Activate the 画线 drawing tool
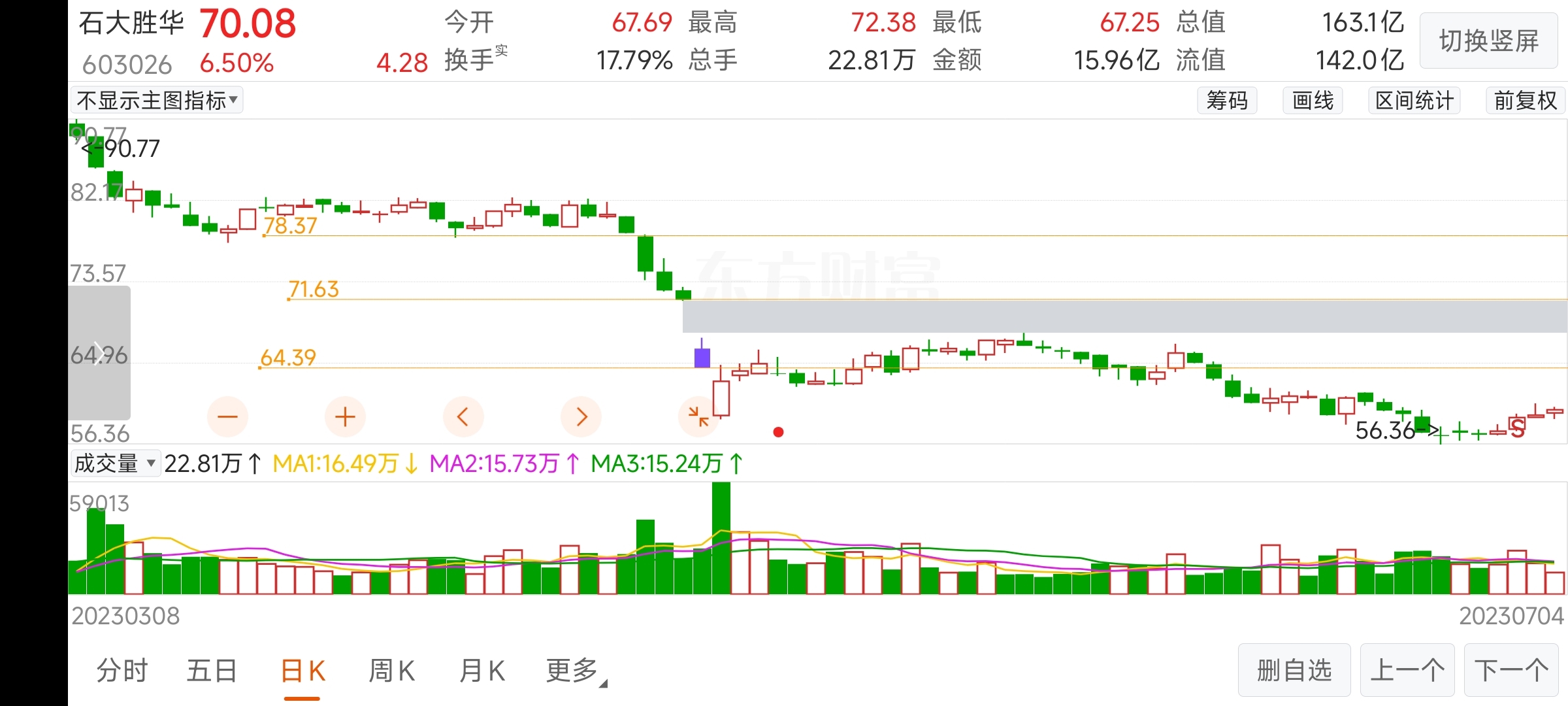This screenshot has height=706, width=1568. coord(1313,101)
